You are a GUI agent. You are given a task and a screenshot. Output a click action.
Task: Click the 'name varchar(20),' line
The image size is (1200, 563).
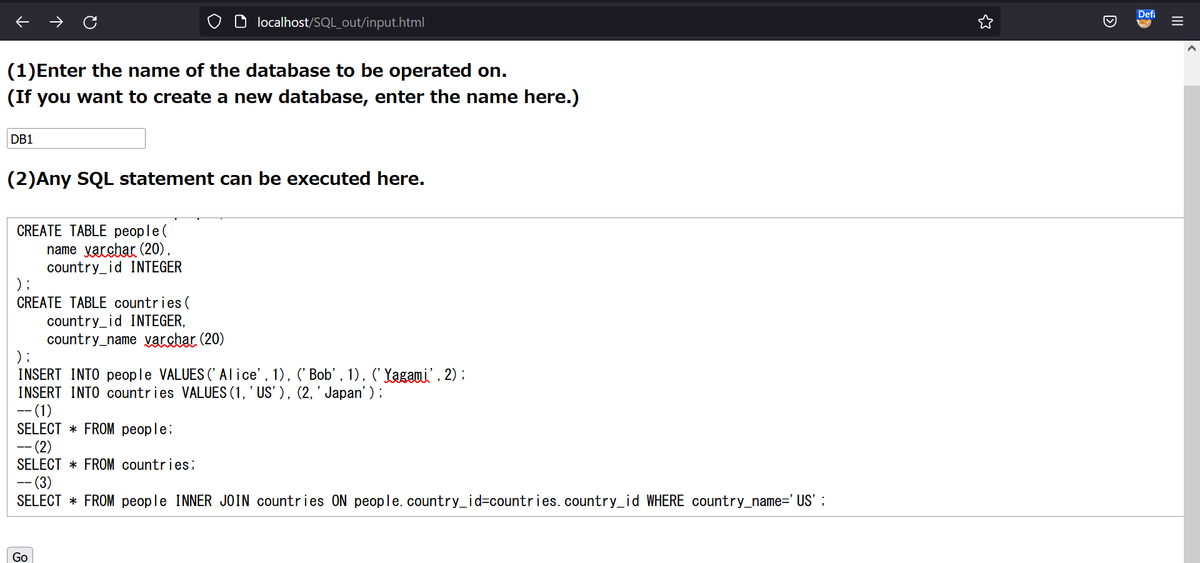click(110, 249)
